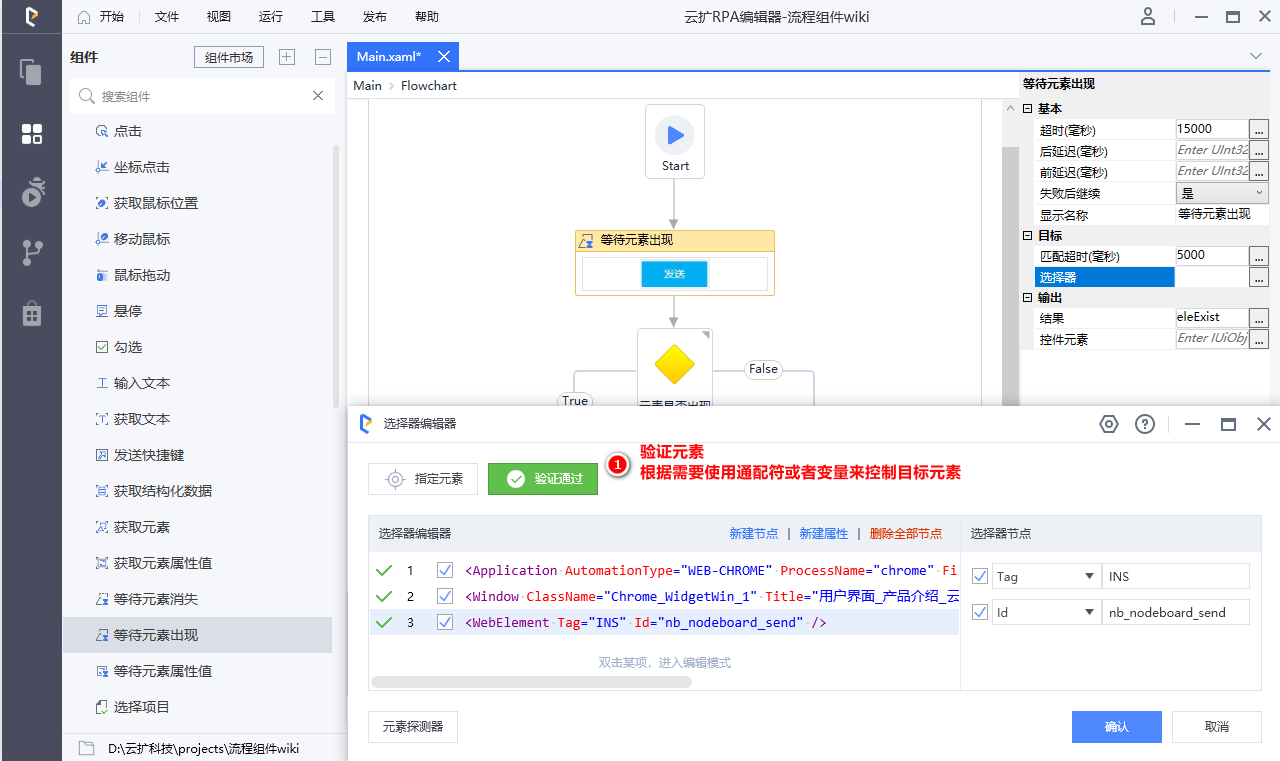Click the 指定元素 button
Image resolution: width=1280 pixels, height=761 pixels.
[423, 479]
